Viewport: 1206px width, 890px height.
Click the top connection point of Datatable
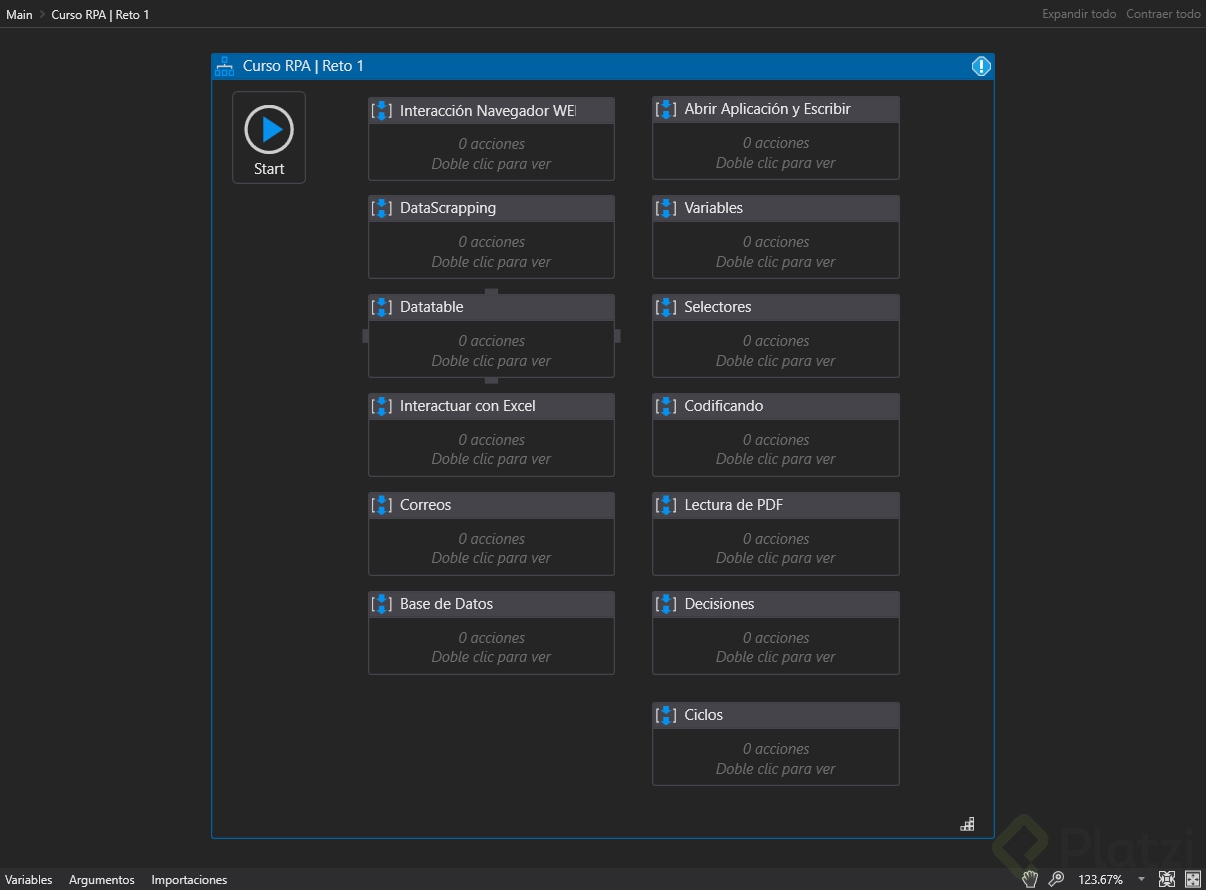tap(491, 291)
